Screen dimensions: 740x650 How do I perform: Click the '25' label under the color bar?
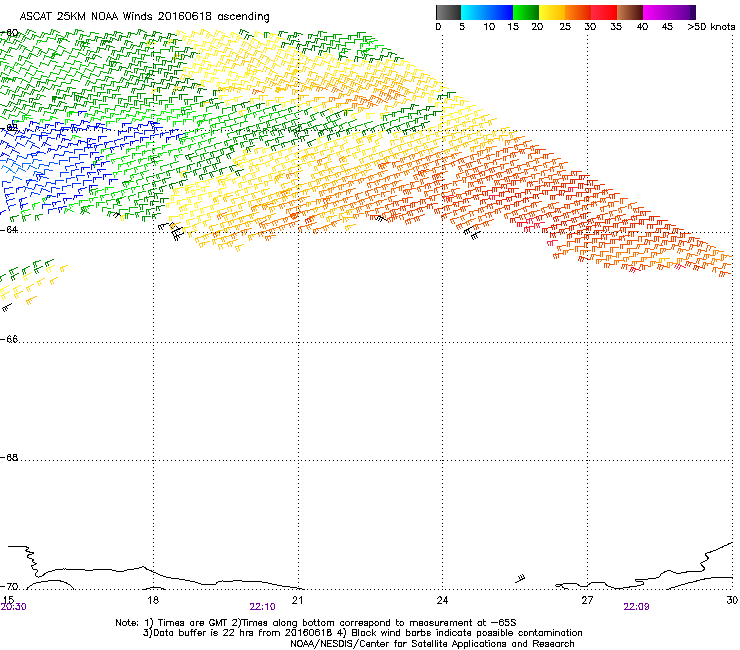565,27
